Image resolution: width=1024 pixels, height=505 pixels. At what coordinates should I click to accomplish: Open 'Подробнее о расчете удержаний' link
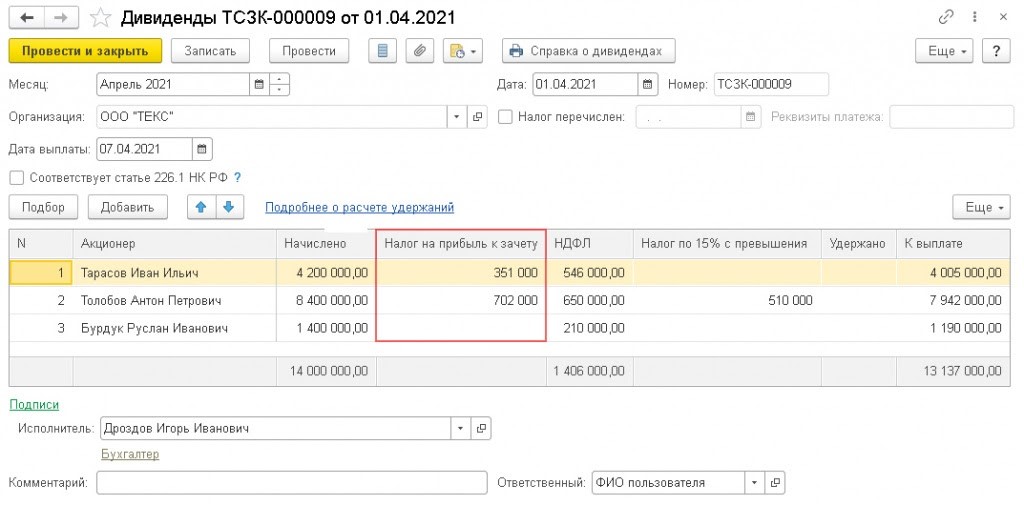pos(359,207)
